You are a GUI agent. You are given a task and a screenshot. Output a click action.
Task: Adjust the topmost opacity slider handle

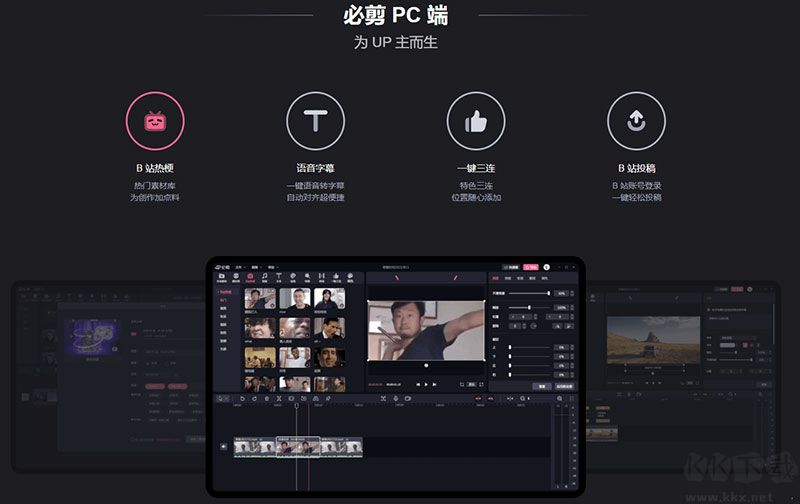549,293
